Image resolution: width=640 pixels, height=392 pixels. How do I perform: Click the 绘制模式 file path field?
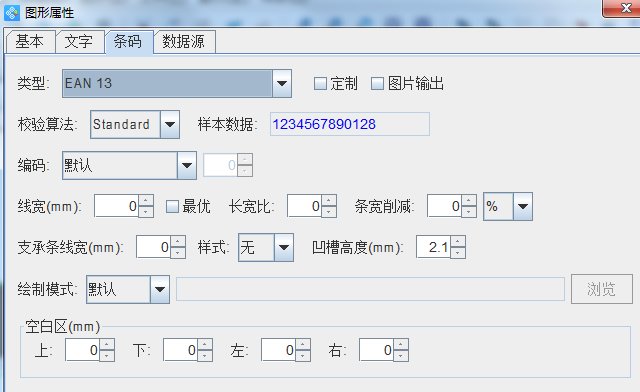(370, 289)
